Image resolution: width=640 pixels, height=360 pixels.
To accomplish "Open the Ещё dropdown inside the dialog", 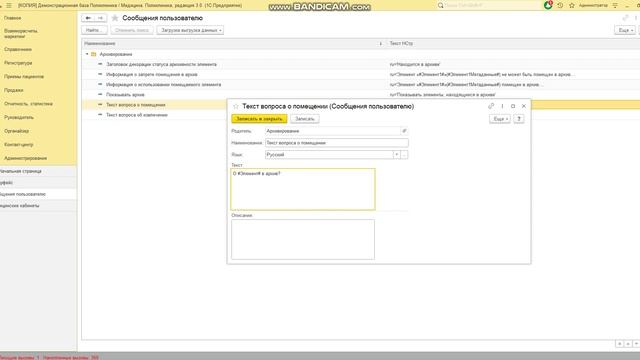I will [500, 119].
